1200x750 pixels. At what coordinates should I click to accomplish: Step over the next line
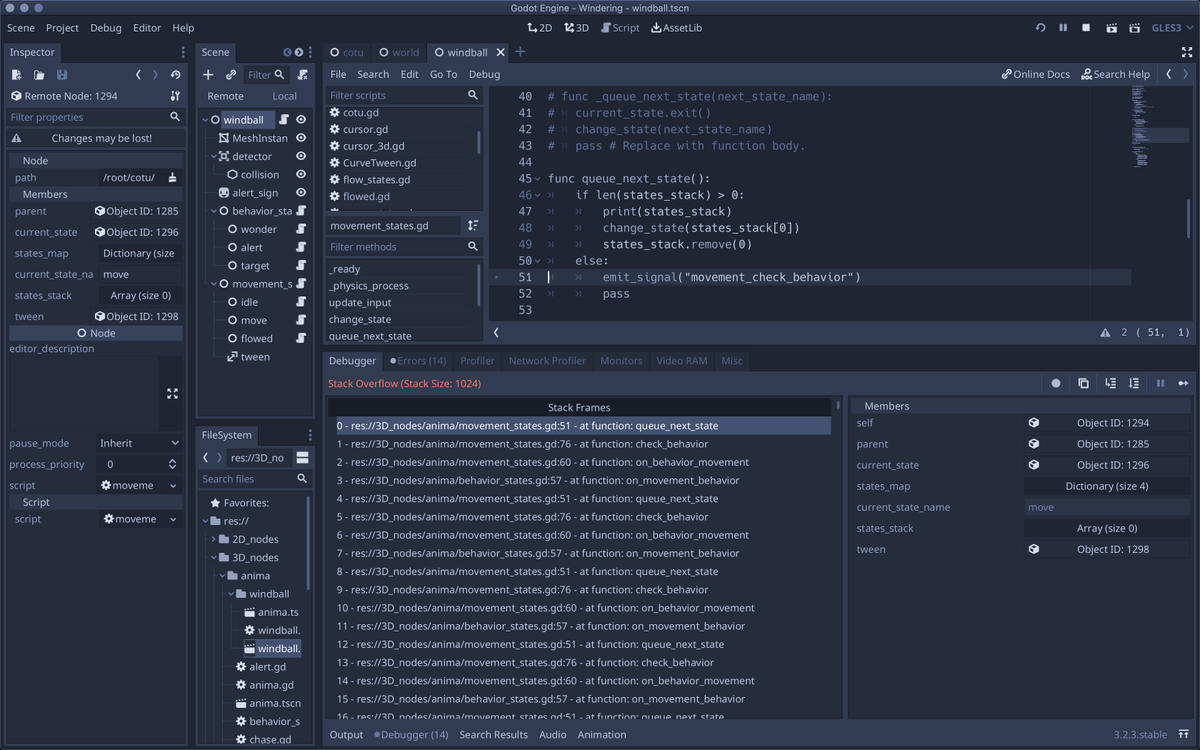coord(1134,383)
